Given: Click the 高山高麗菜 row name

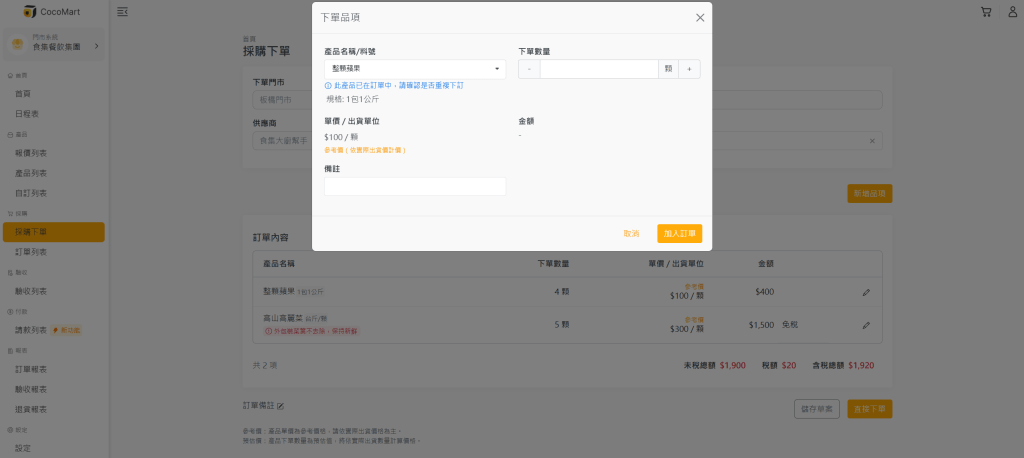Looking at the screenshot, I should point(283,318).
